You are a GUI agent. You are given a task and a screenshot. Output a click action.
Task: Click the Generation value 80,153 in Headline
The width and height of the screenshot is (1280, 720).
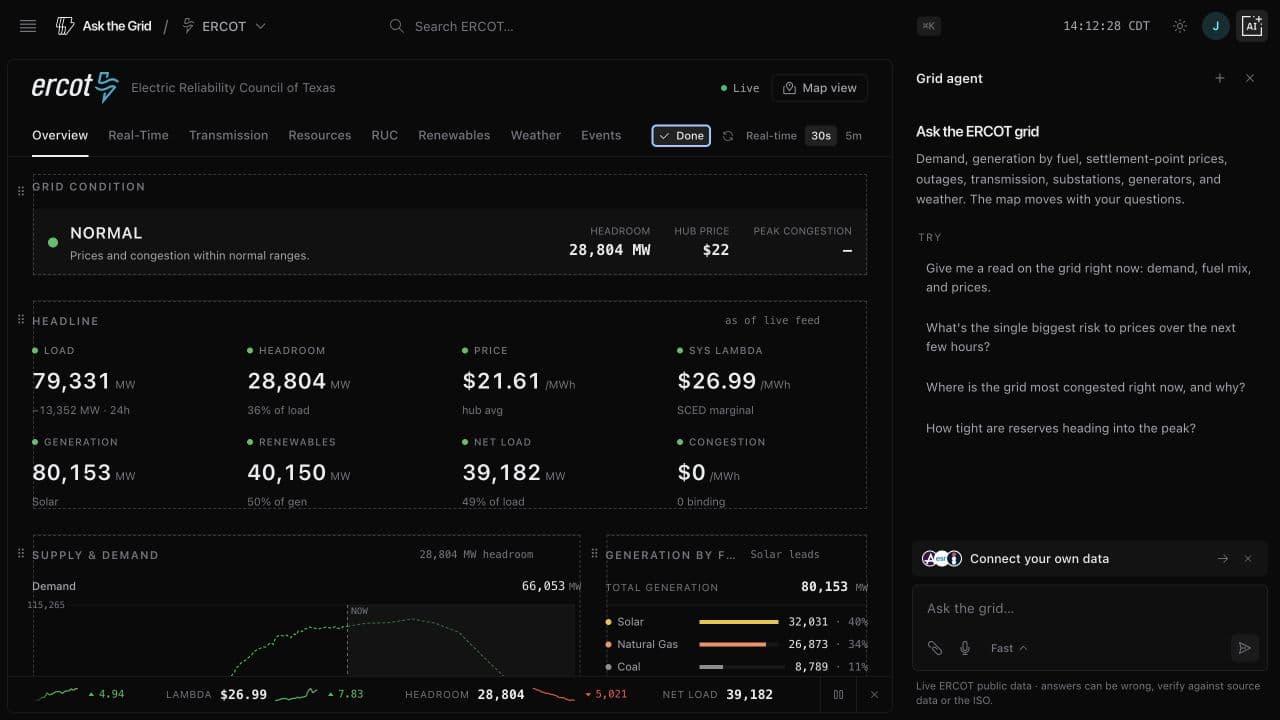(x=71, y=472)
